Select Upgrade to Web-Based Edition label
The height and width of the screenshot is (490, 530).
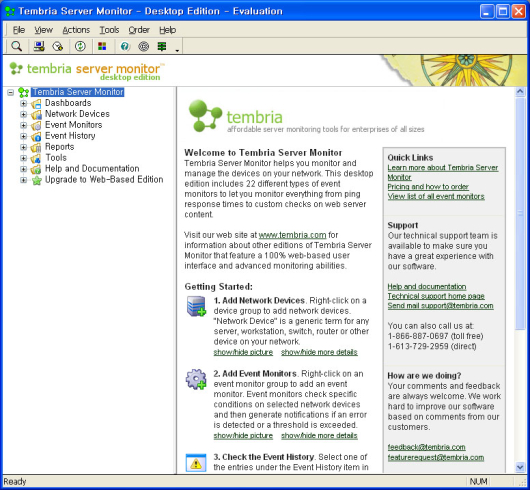(x=104, y=180)
